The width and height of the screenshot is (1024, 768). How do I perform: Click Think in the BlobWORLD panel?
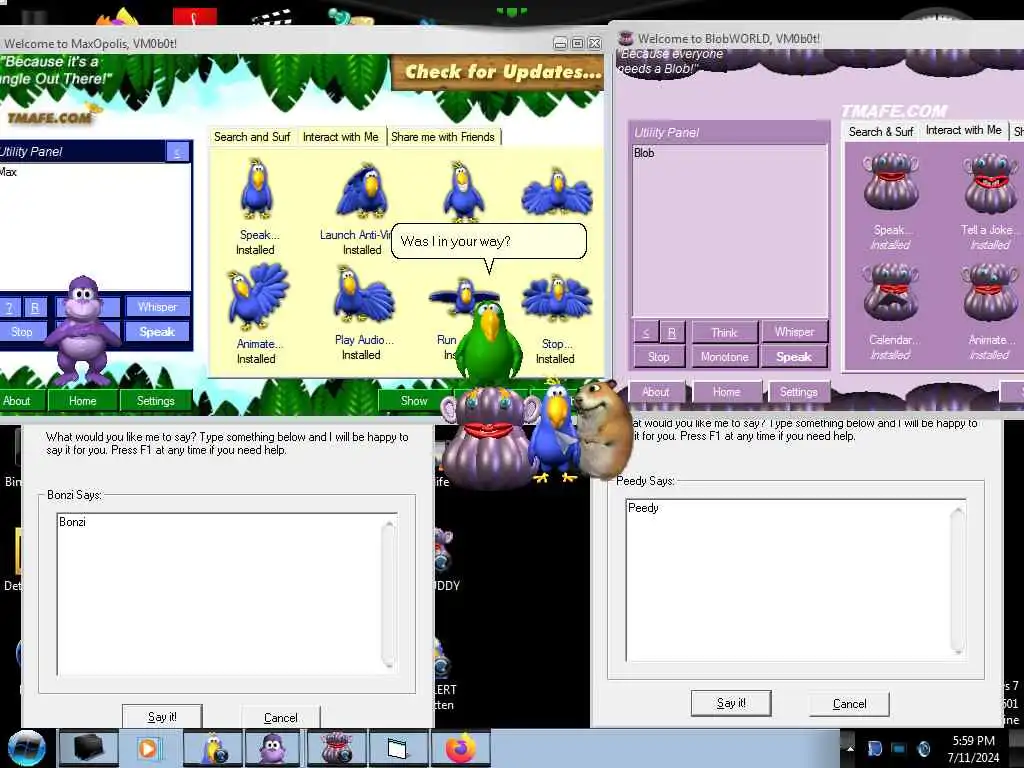pos(724,332)
